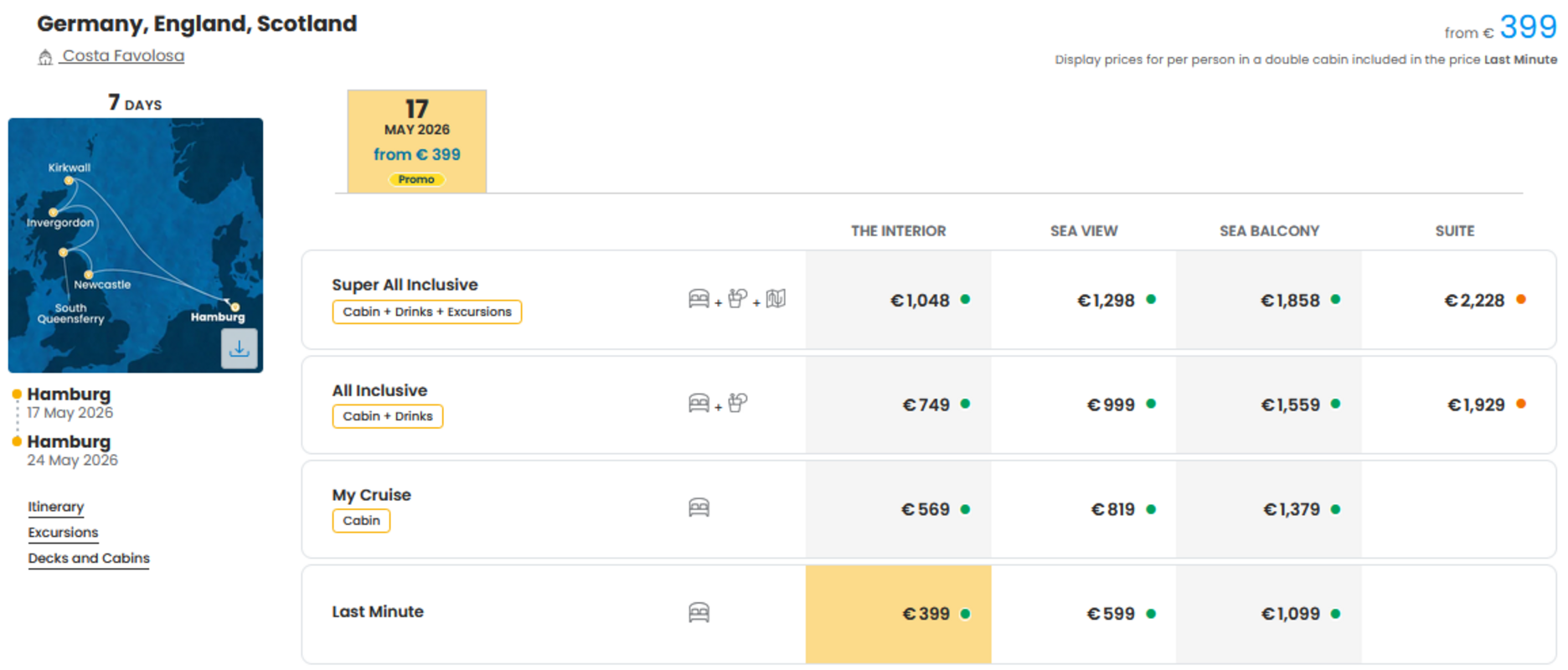The image size is (1568, 670).
Task: Click the 7 DAYS duration label
Action: pos(135,103)
